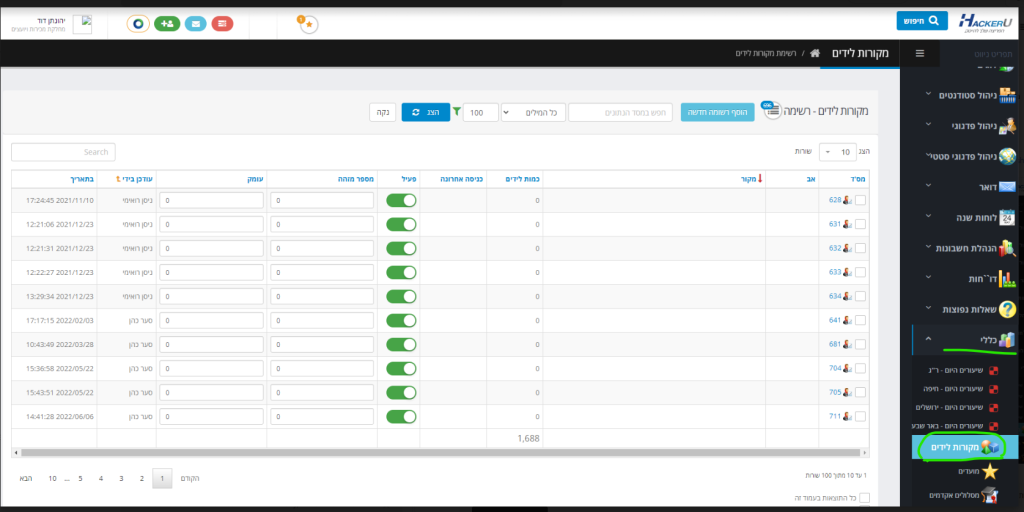Click the home icon in breadcrumb
The image size is (1024, 512).
point(816,53)
